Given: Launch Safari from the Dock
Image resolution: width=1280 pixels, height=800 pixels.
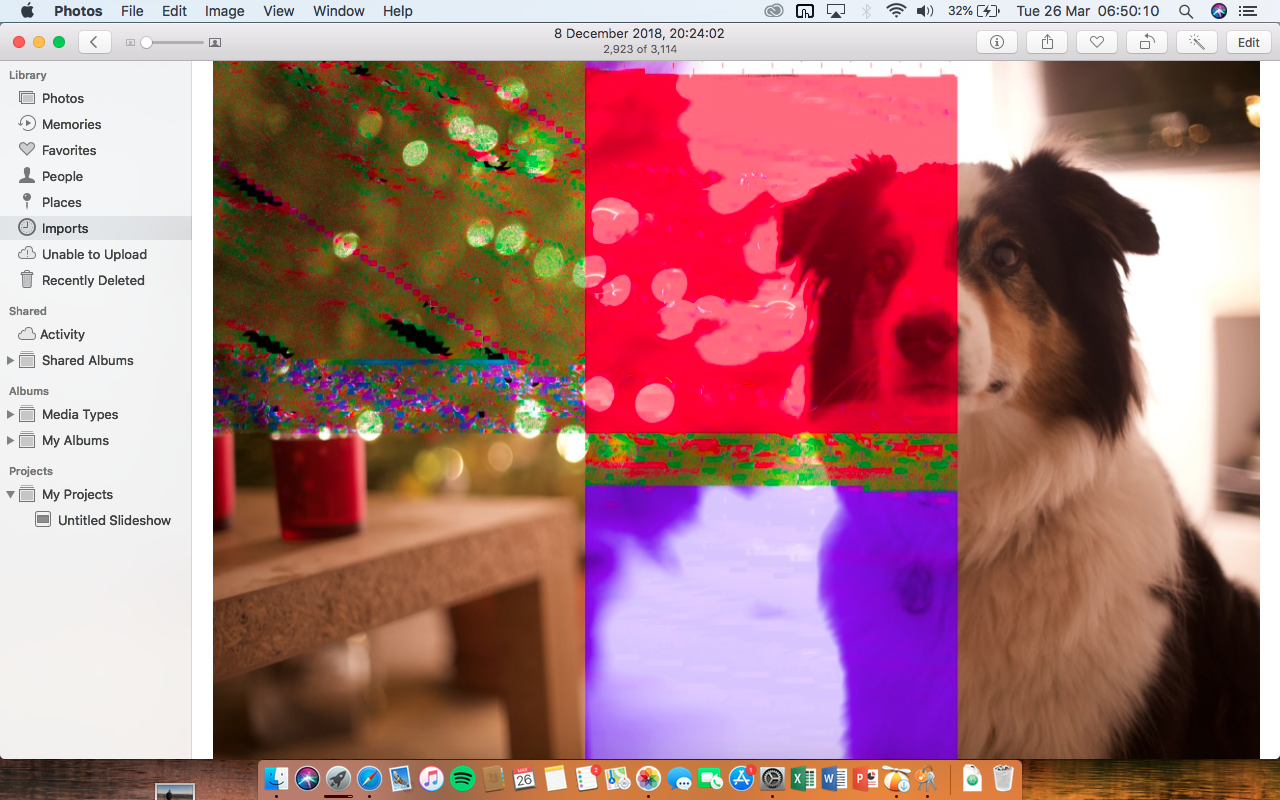Looking at the screenshot, I should click(x=369, y=778).
